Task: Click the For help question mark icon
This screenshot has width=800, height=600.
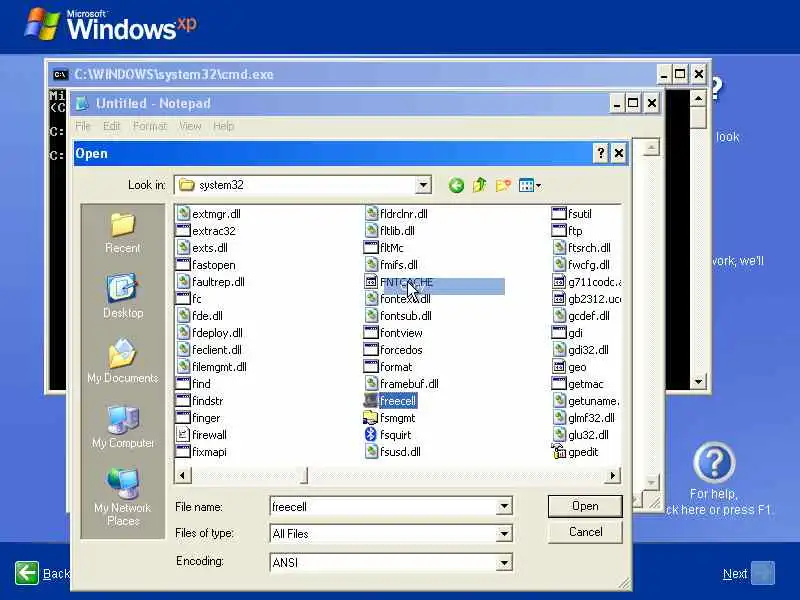Action: [714, 462]
